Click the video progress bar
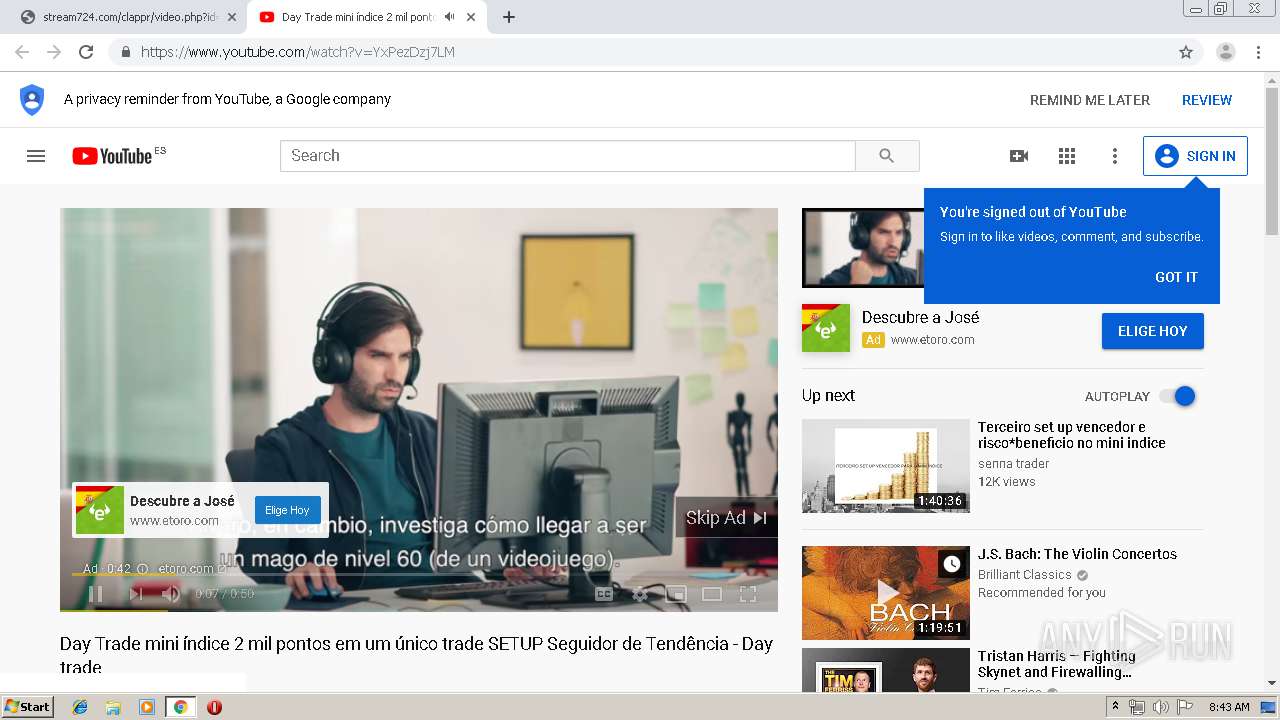This screenshot has height=720, width=1280. [419, 575]
